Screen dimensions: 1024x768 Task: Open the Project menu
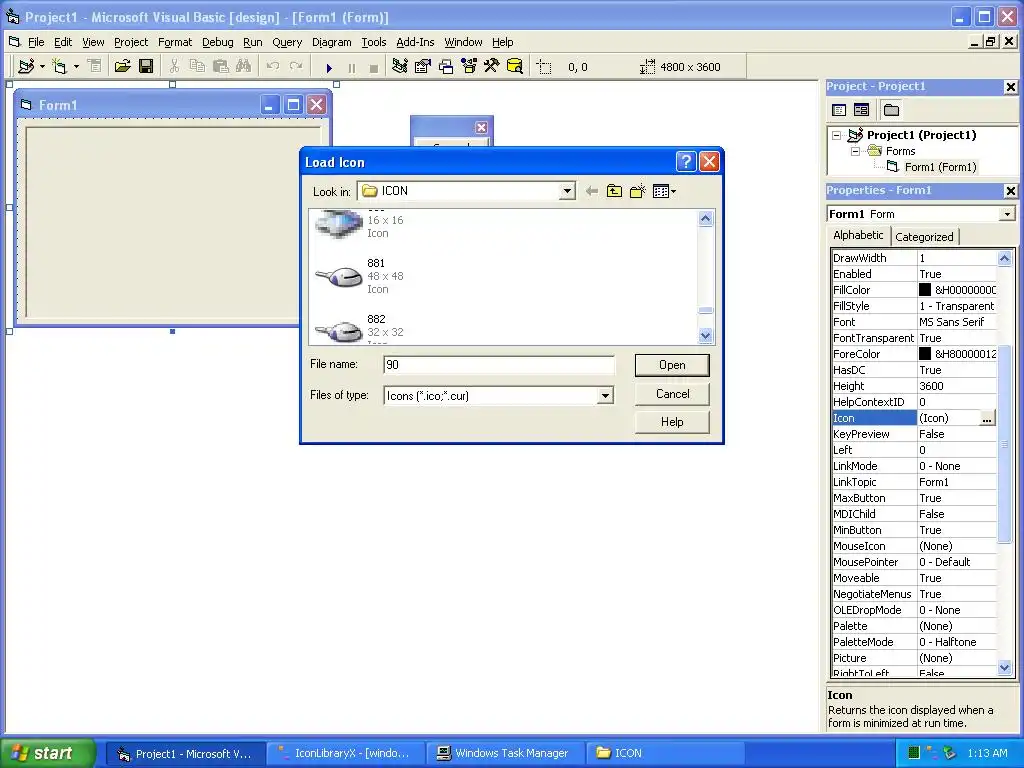(x=131, y=42)
